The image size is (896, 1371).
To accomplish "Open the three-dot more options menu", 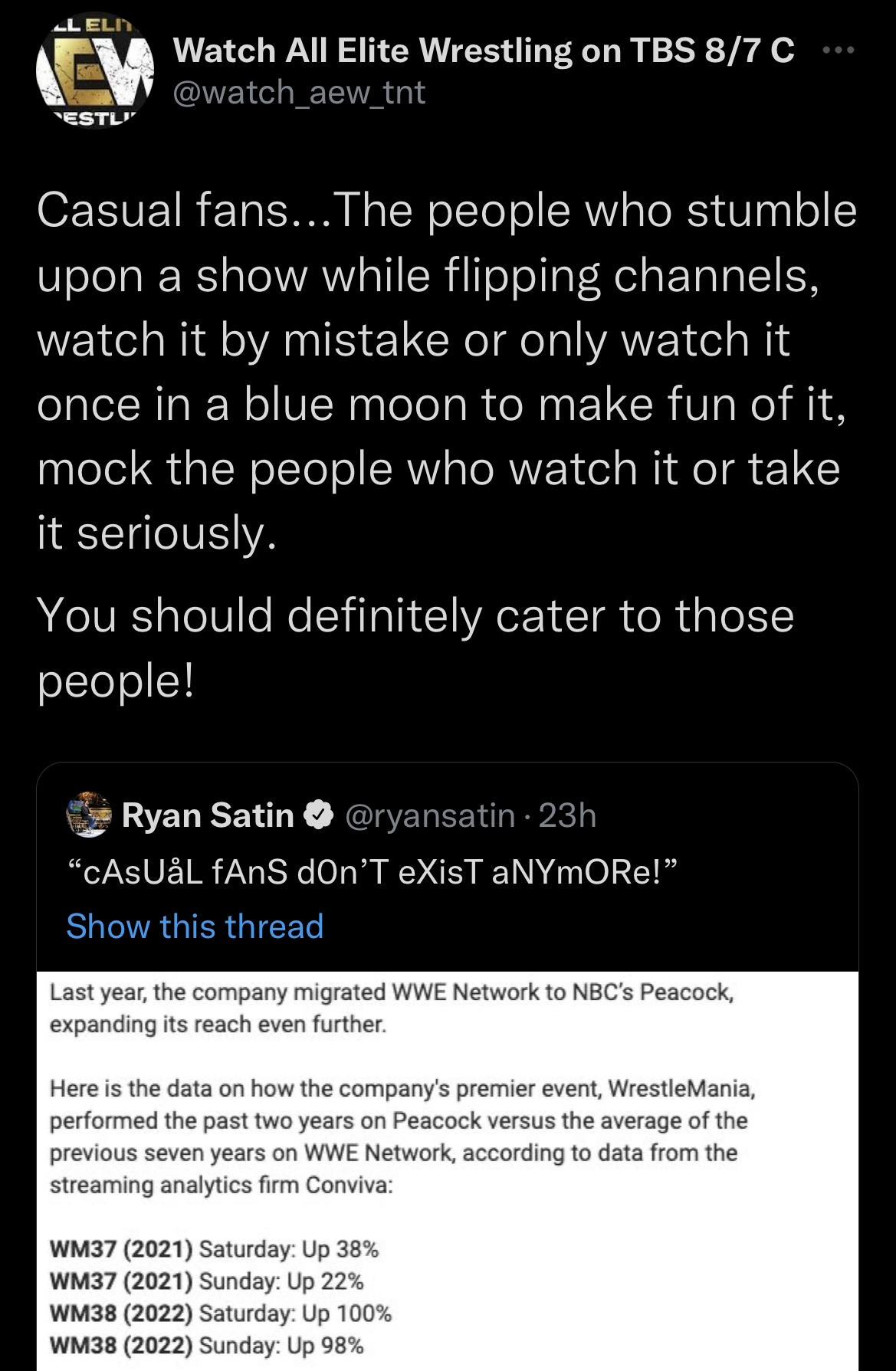I will pos(837,51).
